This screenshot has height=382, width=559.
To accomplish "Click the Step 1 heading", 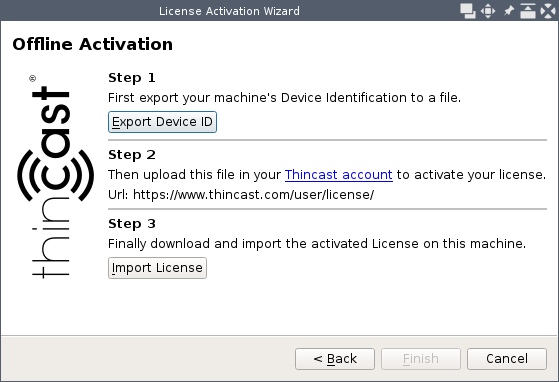I will coord(132,78).
